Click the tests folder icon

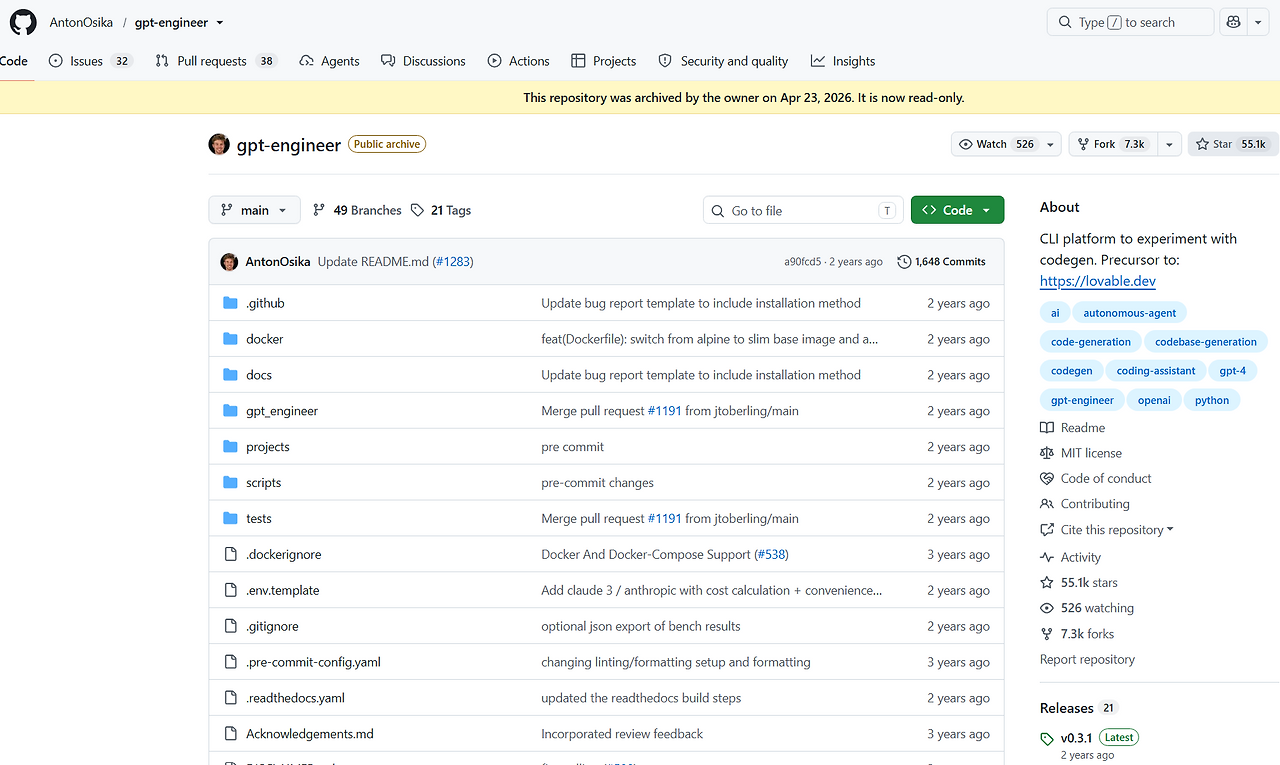coord(230,519)
